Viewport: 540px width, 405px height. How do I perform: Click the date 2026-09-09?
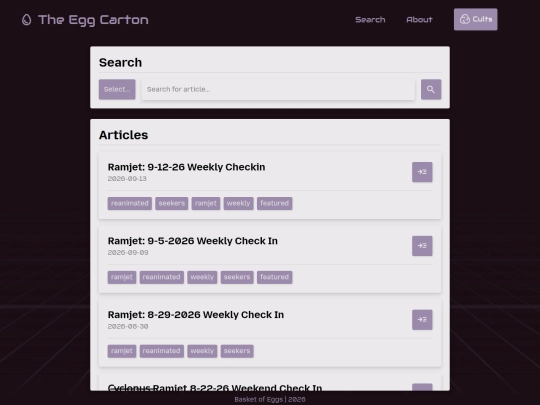[x=128, y=252]
